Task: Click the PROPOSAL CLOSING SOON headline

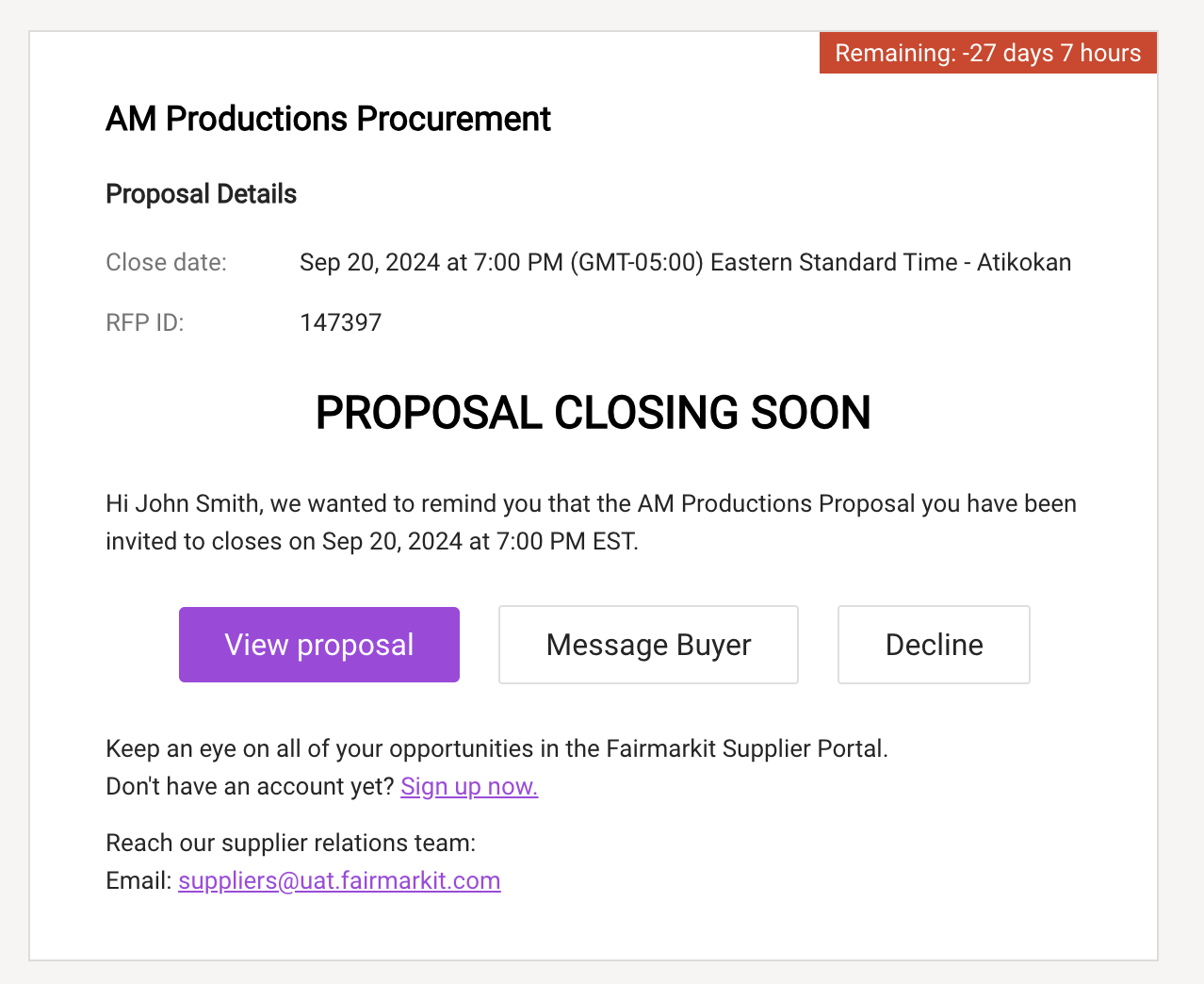Action: [x=593, y=413]
